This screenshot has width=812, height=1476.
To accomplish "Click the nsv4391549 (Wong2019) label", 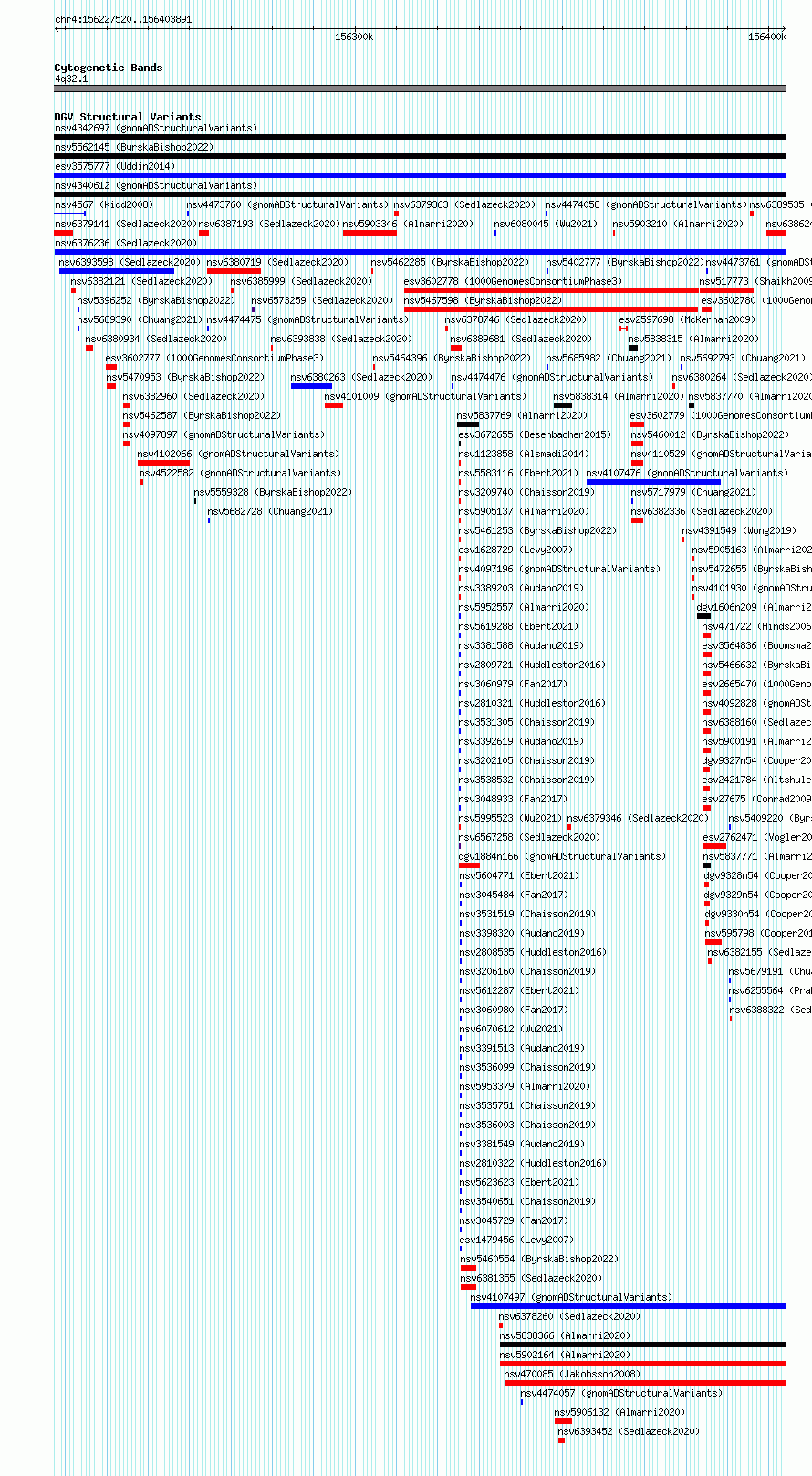I will click(x=740, y=530).
